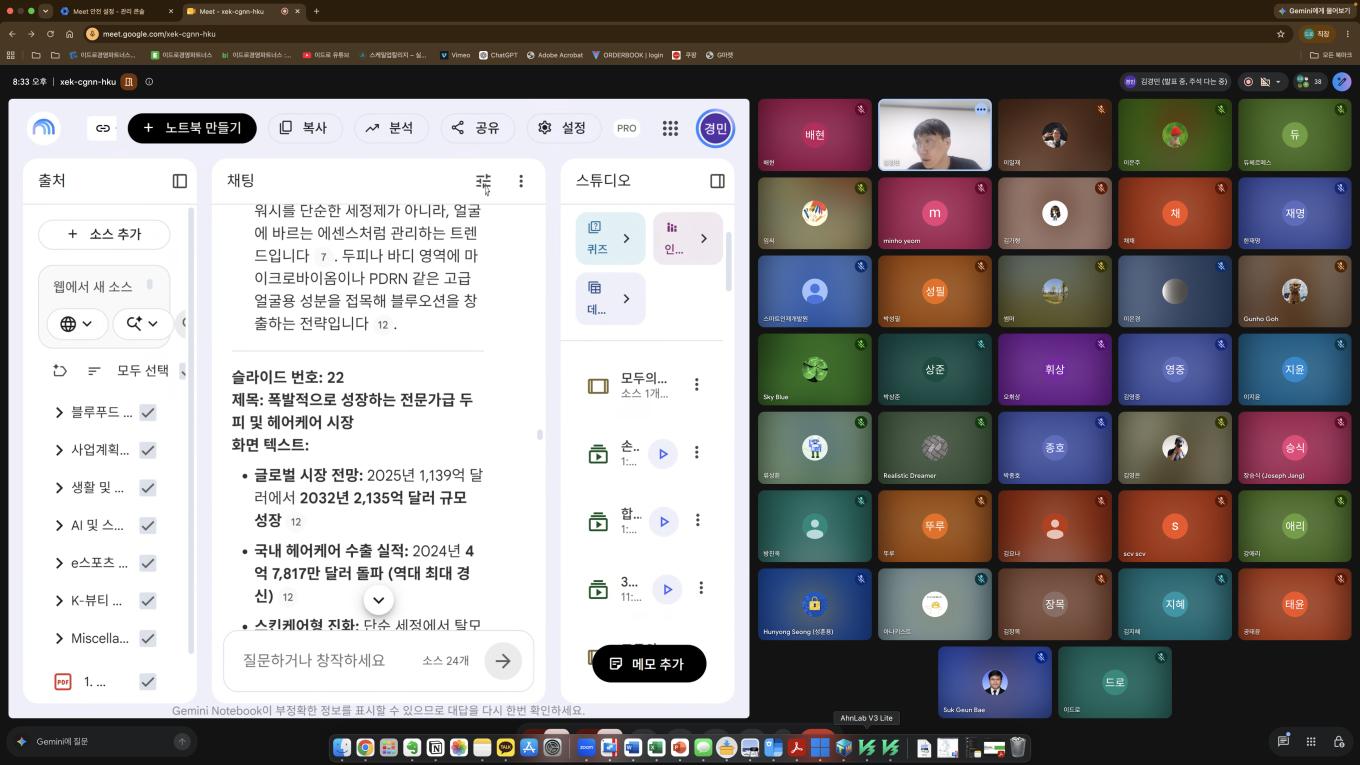Play the 손 audio overview item

pyautogui.click(x=663, y=454)
